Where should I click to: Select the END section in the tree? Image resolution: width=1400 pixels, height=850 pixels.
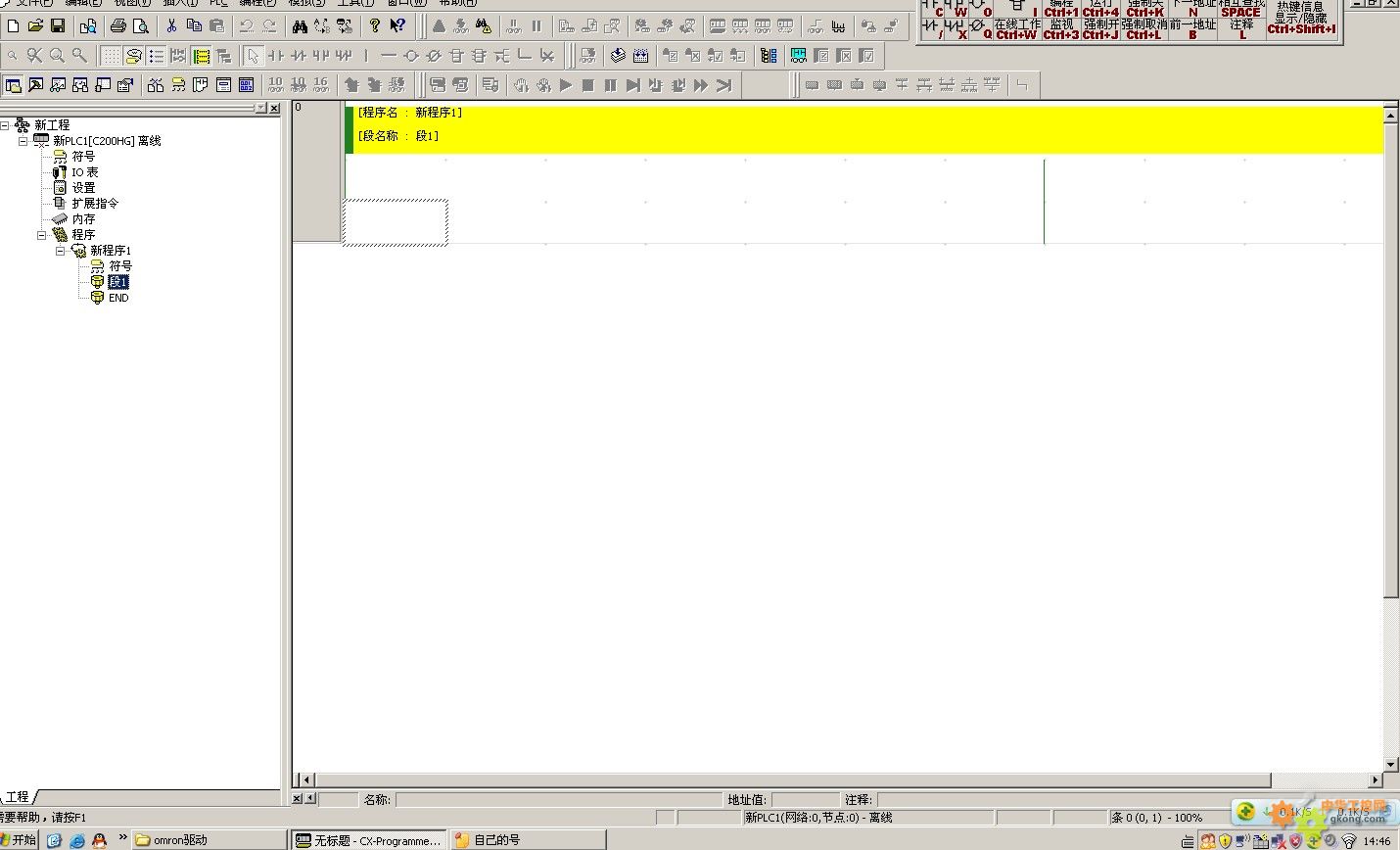point(118,298)
